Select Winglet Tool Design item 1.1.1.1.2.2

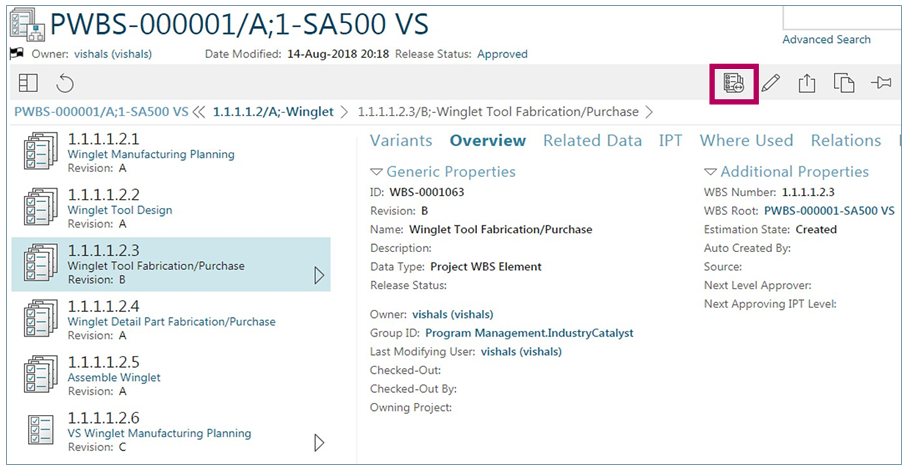pos(120,210)
